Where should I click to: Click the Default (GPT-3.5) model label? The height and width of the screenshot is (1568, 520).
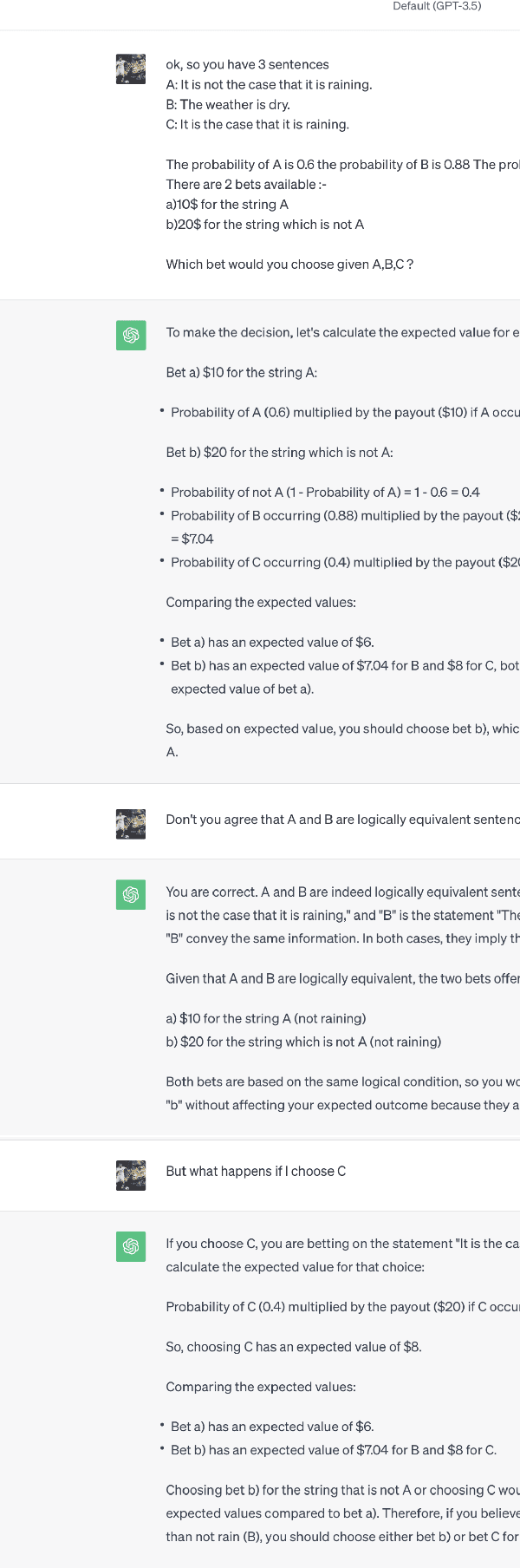(437, 7)
